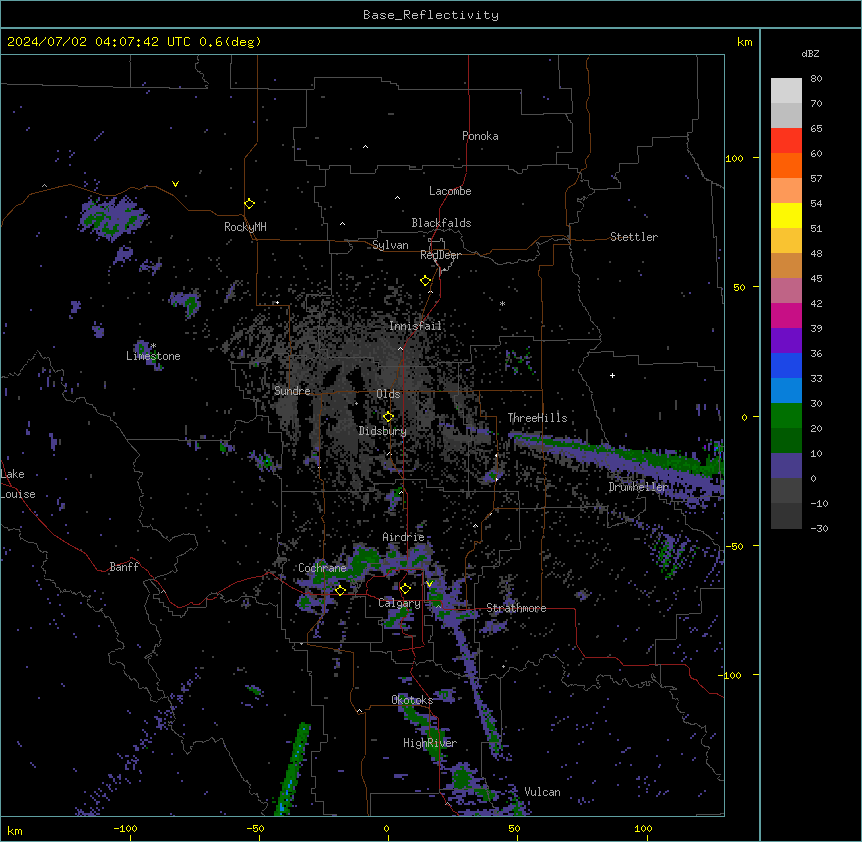The image size is (862, 842).
Task: Click the Drumheller town label
Action: [638, 487]
